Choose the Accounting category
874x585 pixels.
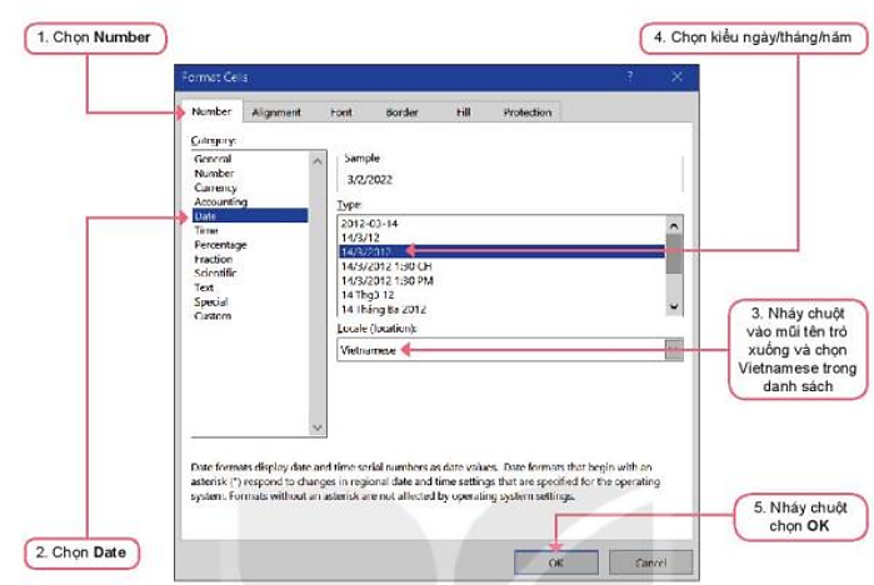click(x=220, y=202)
